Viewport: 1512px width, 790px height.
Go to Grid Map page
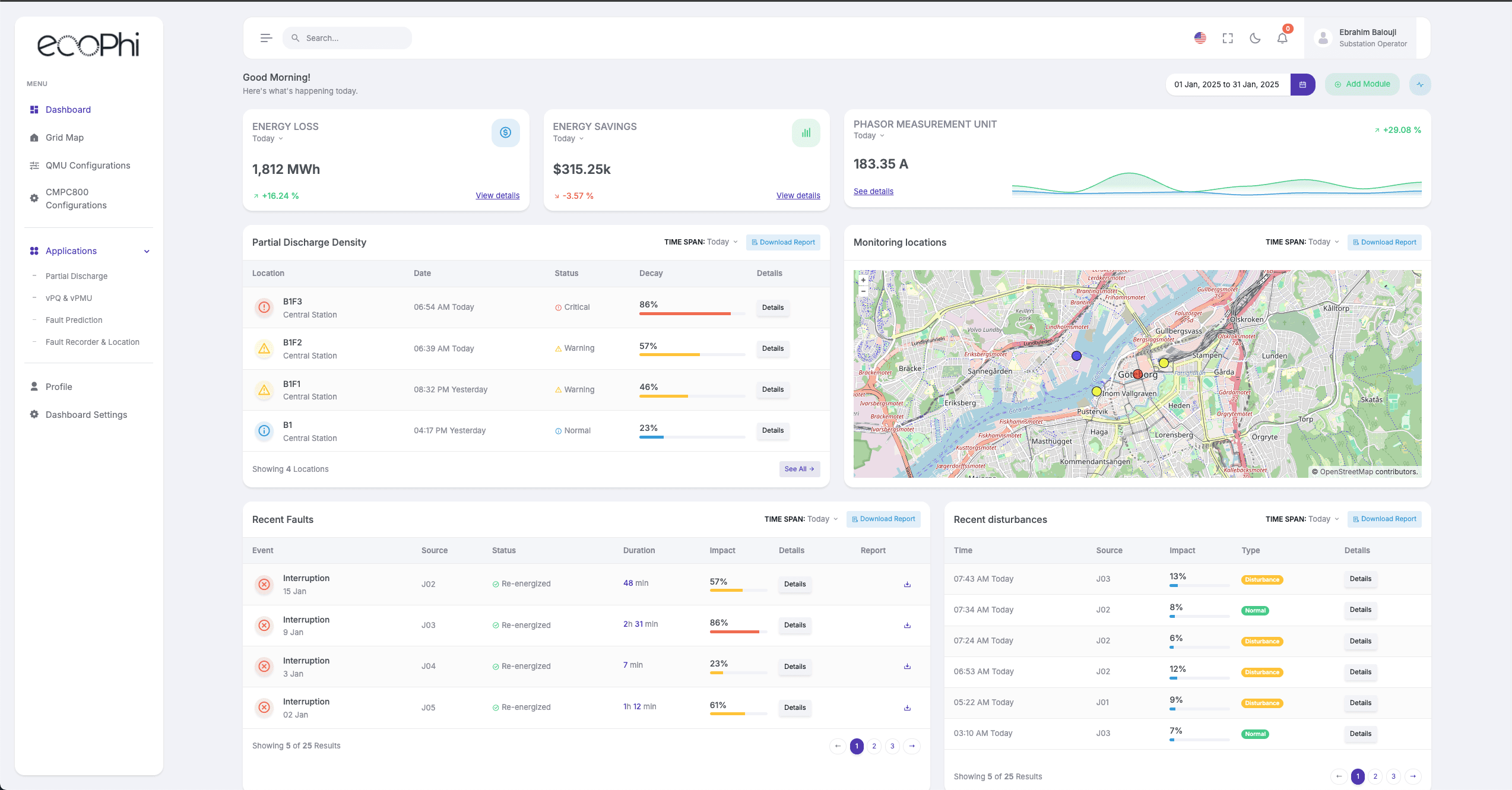(65, 138)
